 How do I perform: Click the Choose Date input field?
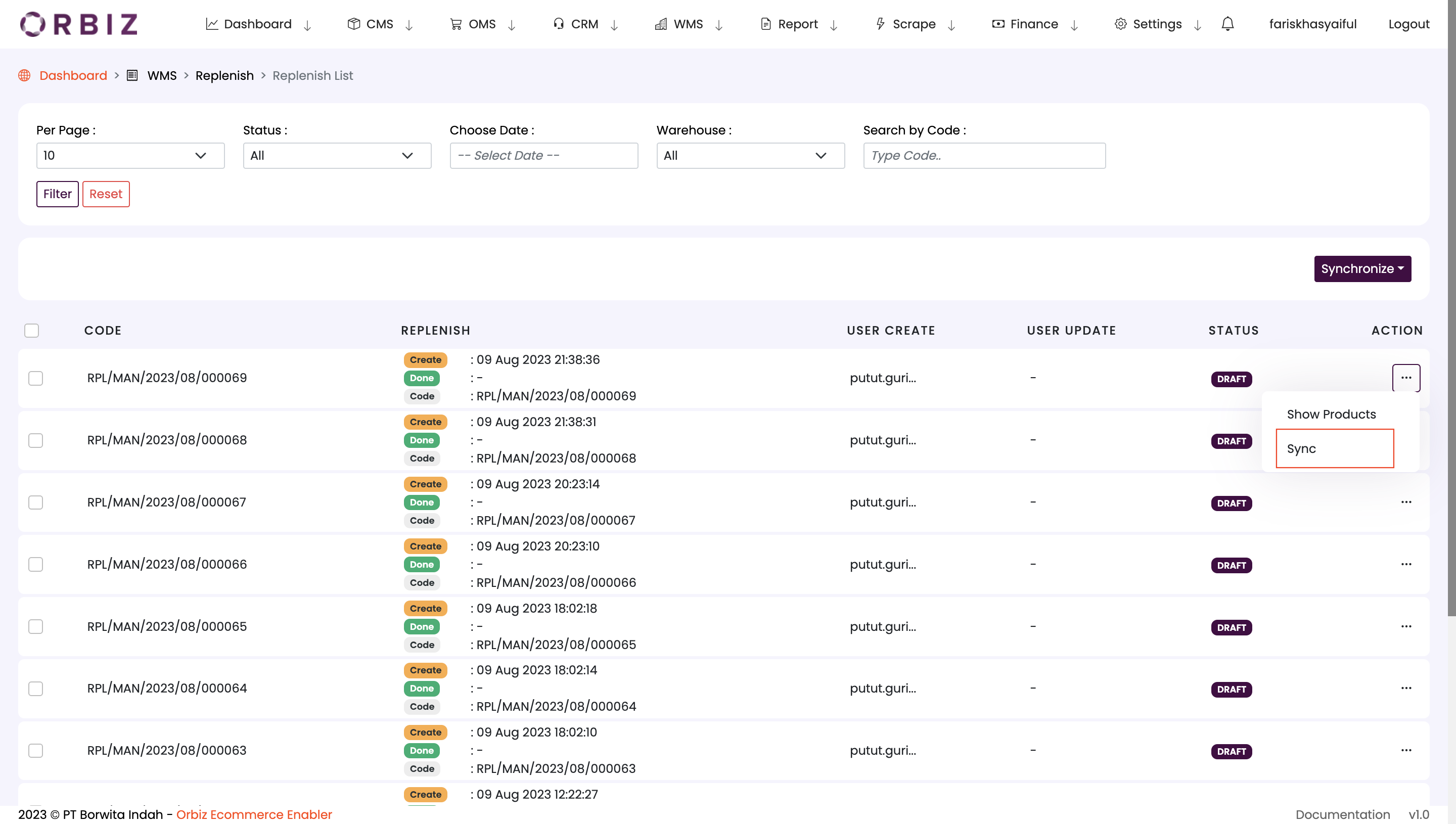click(544, 156)
